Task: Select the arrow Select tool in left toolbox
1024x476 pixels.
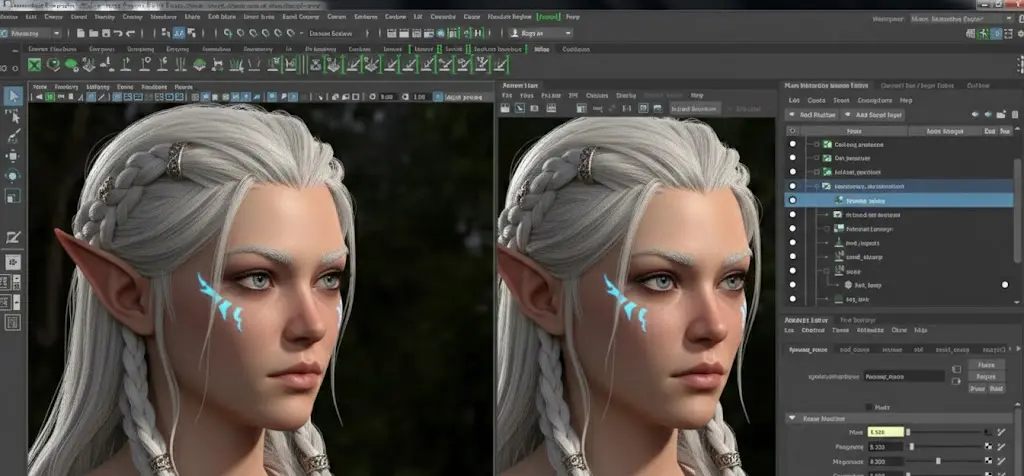Action: coord(14,97)
